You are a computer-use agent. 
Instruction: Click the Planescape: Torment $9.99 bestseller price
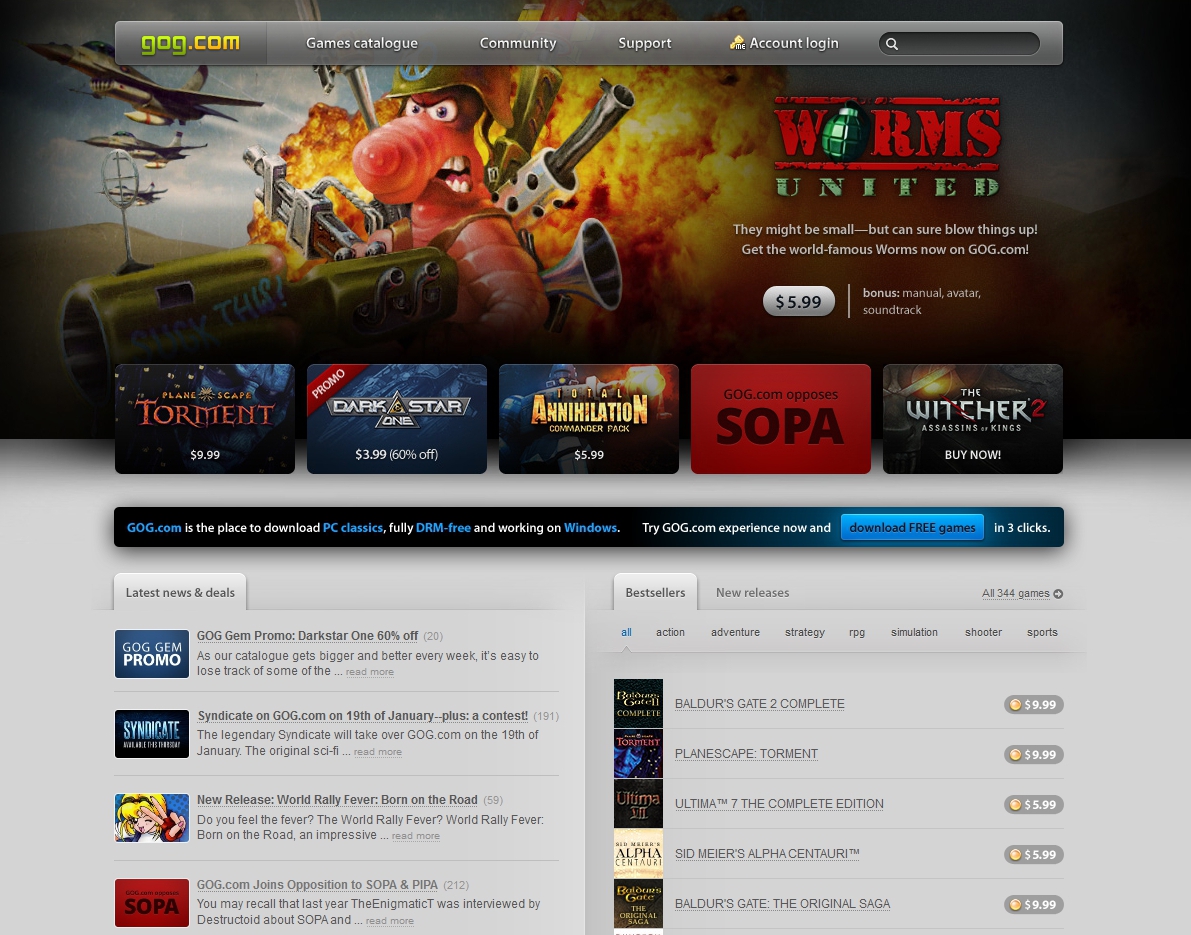[x=1034, y=755]
